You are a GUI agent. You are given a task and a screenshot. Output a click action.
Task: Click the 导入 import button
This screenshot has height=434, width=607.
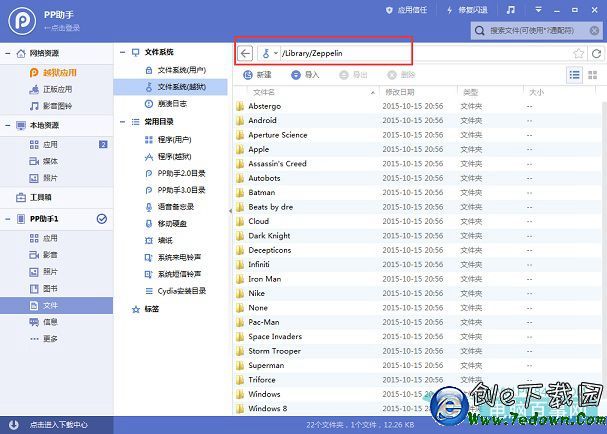click(x=305, y=75)
